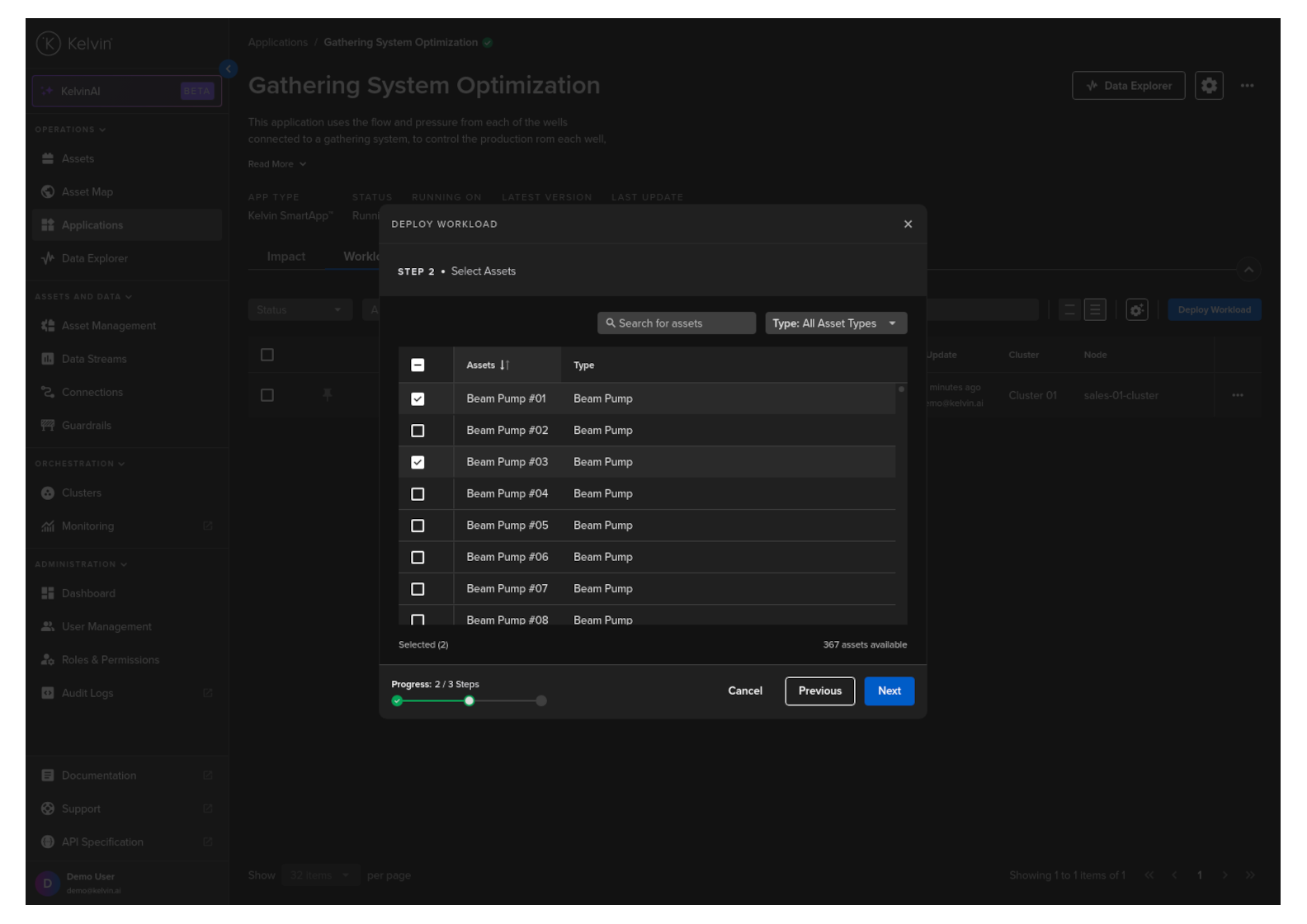The image size is (1307, 924).
Task: Open the three-dot more options menu
Action: 1247,86
